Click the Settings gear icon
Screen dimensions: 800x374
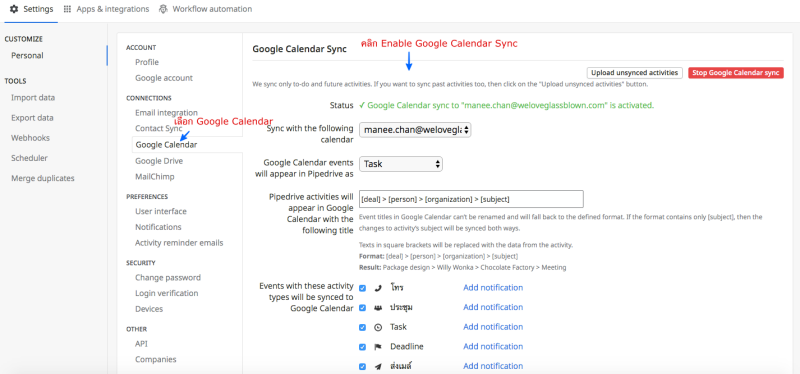[14, 9]
